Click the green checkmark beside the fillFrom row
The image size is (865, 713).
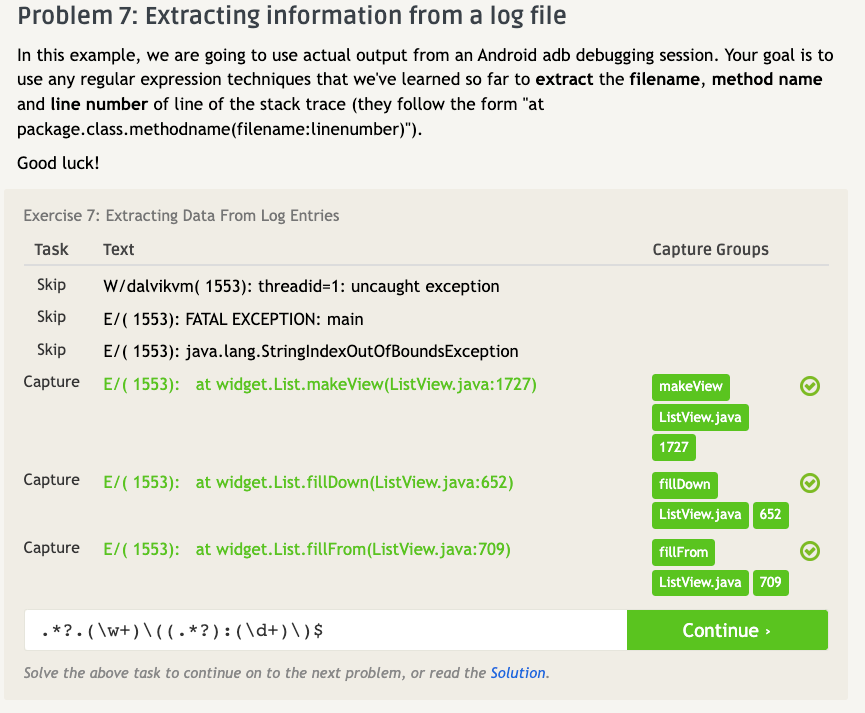[811, 551]
